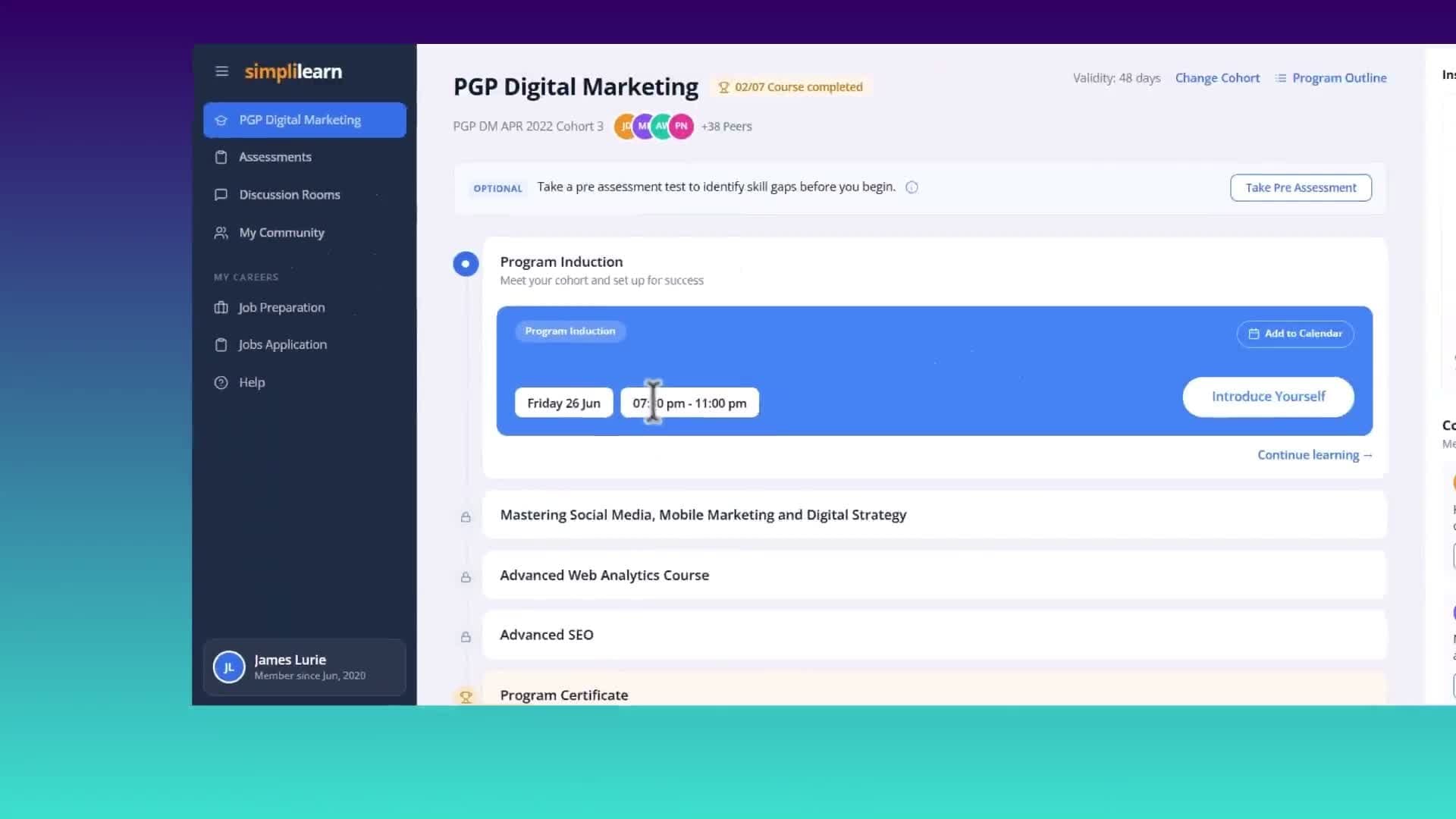Click the Introduce Yourself button

pos(1268,397)
